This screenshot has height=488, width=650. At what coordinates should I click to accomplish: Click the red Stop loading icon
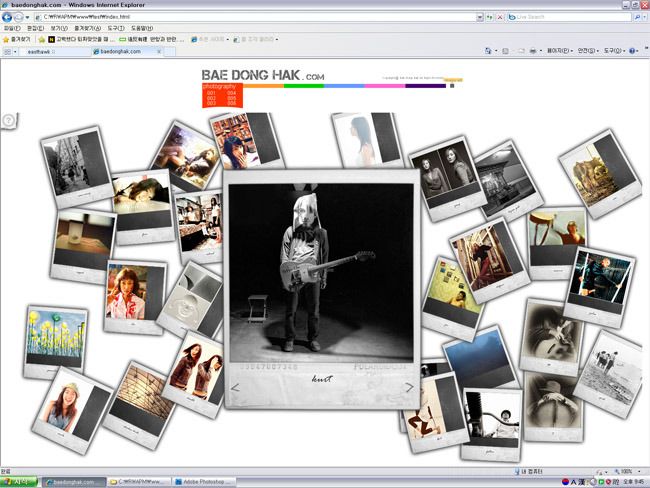500,17
